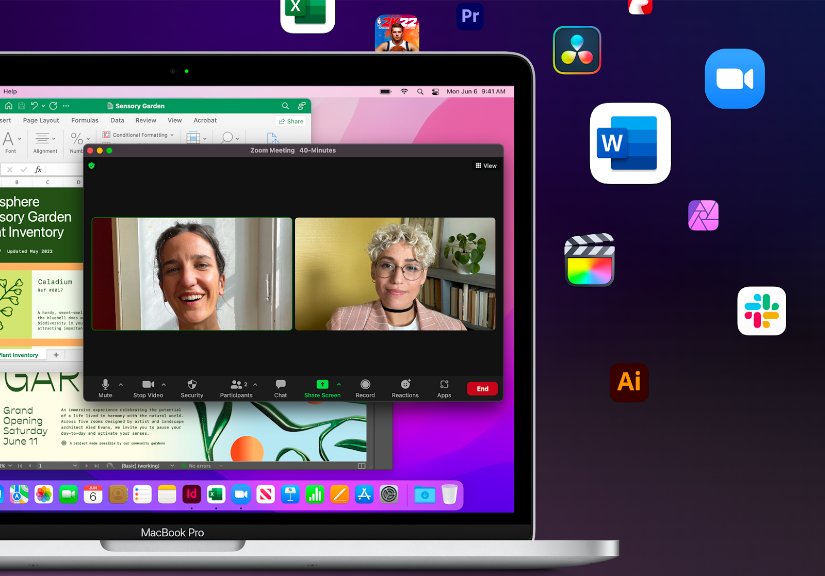The width and height of the screenshot is (825, 576).
Task: Click the Share button in Excel
Action: (x=290, y=122)
